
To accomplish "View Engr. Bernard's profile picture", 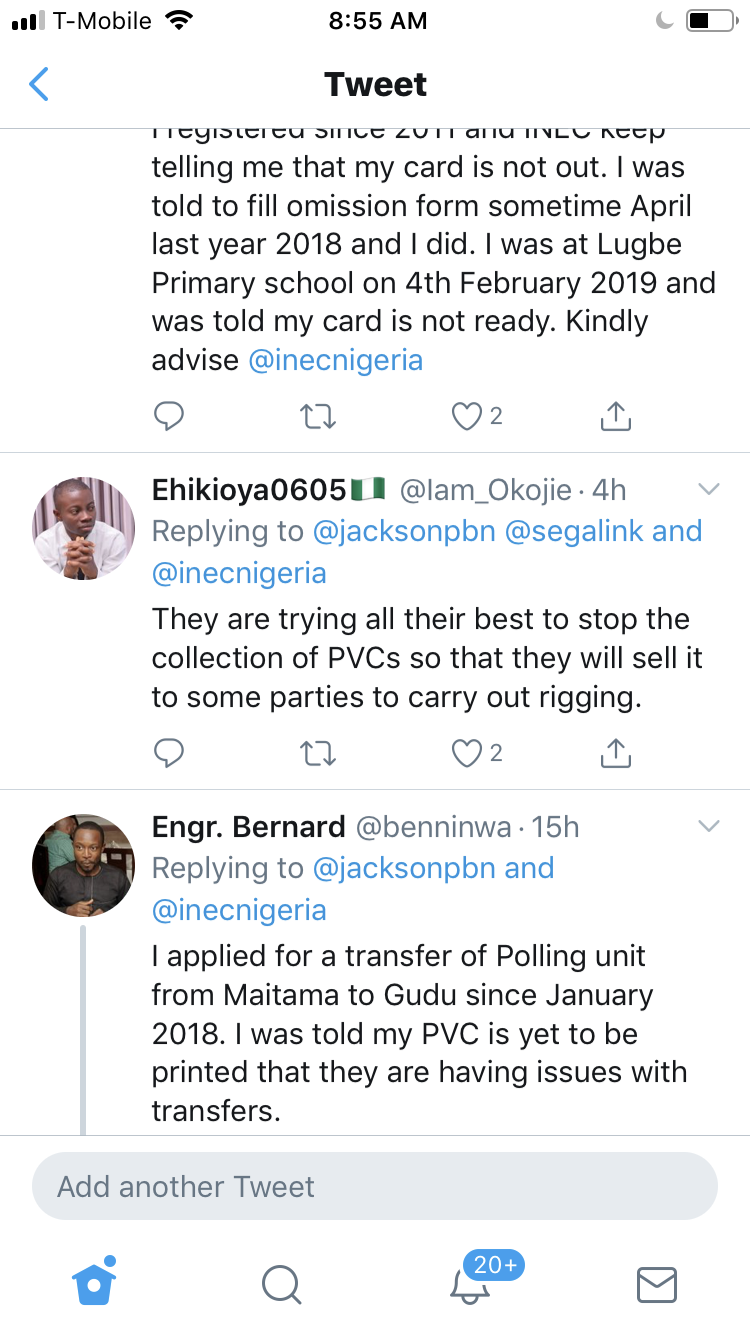I will 84,865.
